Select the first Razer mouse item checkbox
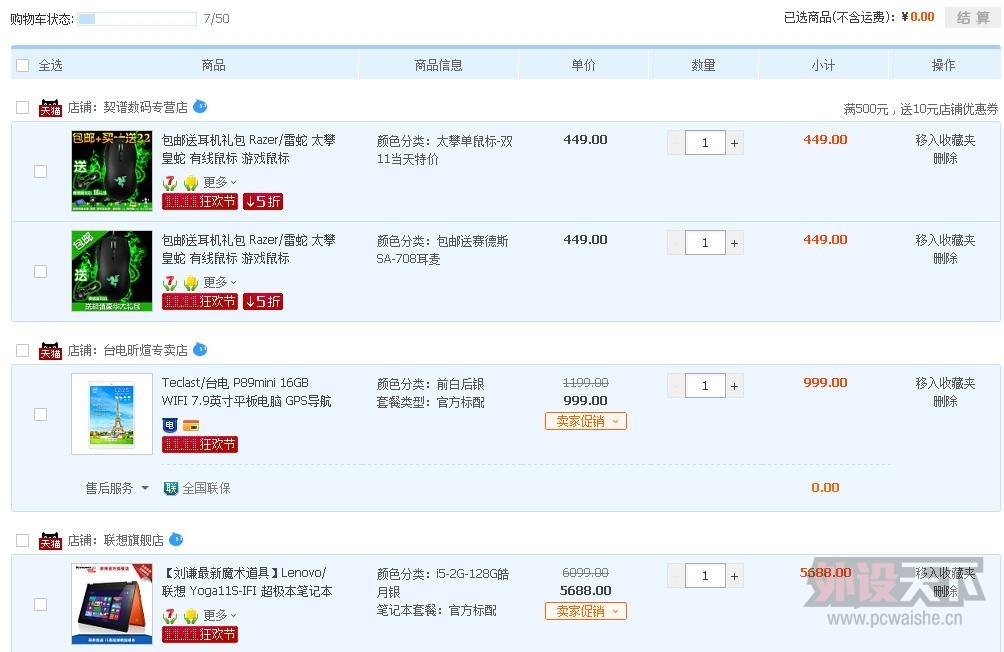The image size is (1004, 652). coord(40,172)
